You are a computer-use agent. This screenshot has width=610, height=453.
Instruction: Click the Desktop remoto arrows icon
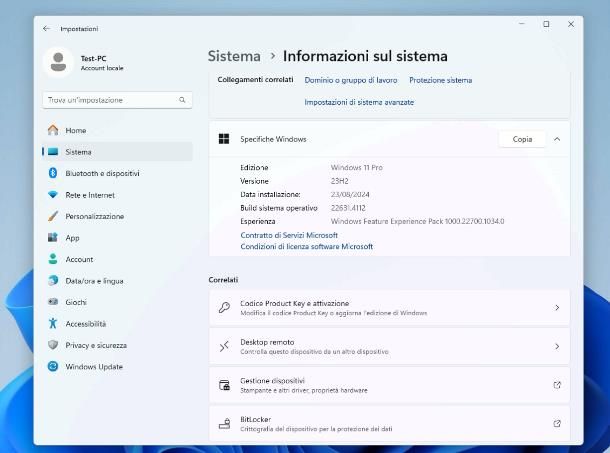pyautogui.click(x=224, y=346)
